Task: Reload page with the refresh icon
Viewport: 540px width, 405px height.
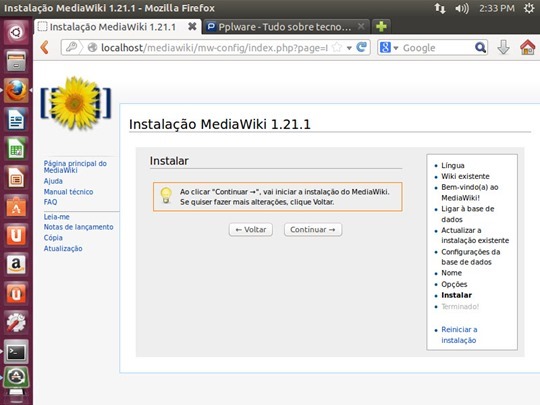Action: [x=362, y=47]
